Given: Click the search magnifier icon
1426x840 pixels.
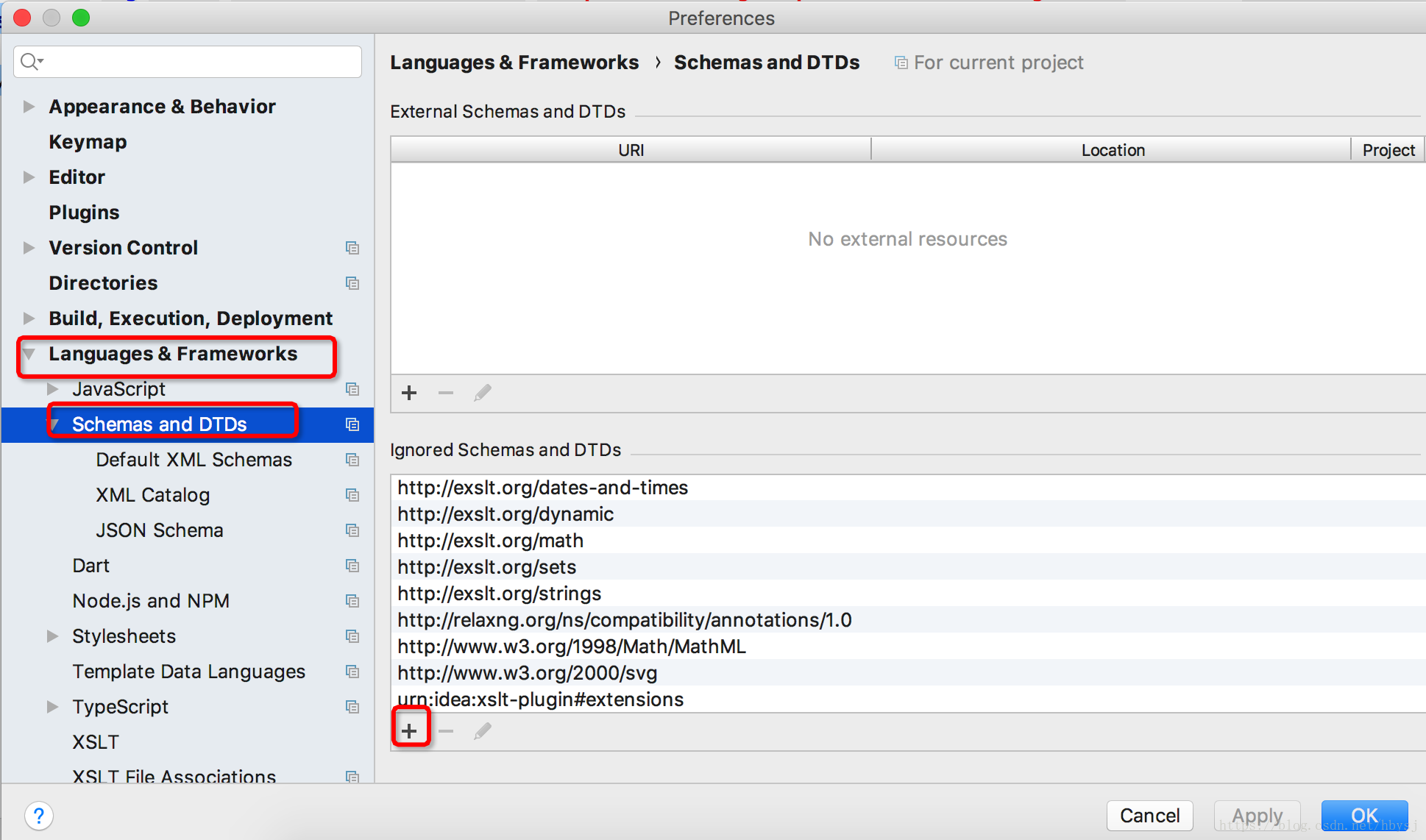Looking at the screenshot, I should pyautogui.click(x=29, y=61).
